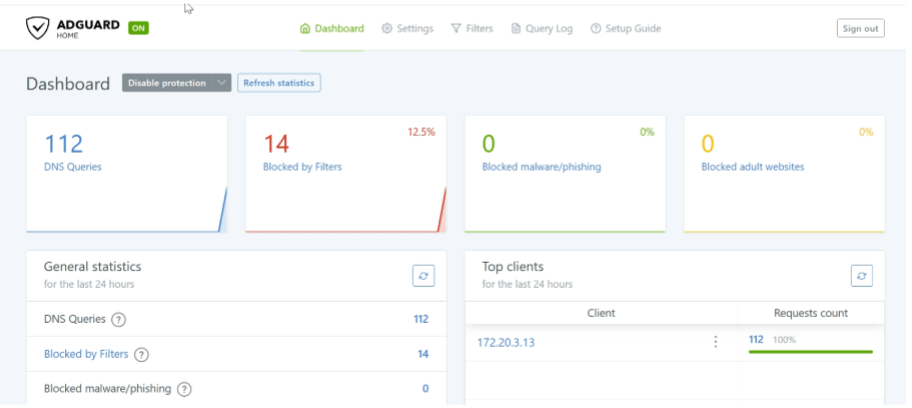The width and height of the screenshot is (912, 408).
Task: Click help icon next to Blocked by Filters
Action: (141, 354)
